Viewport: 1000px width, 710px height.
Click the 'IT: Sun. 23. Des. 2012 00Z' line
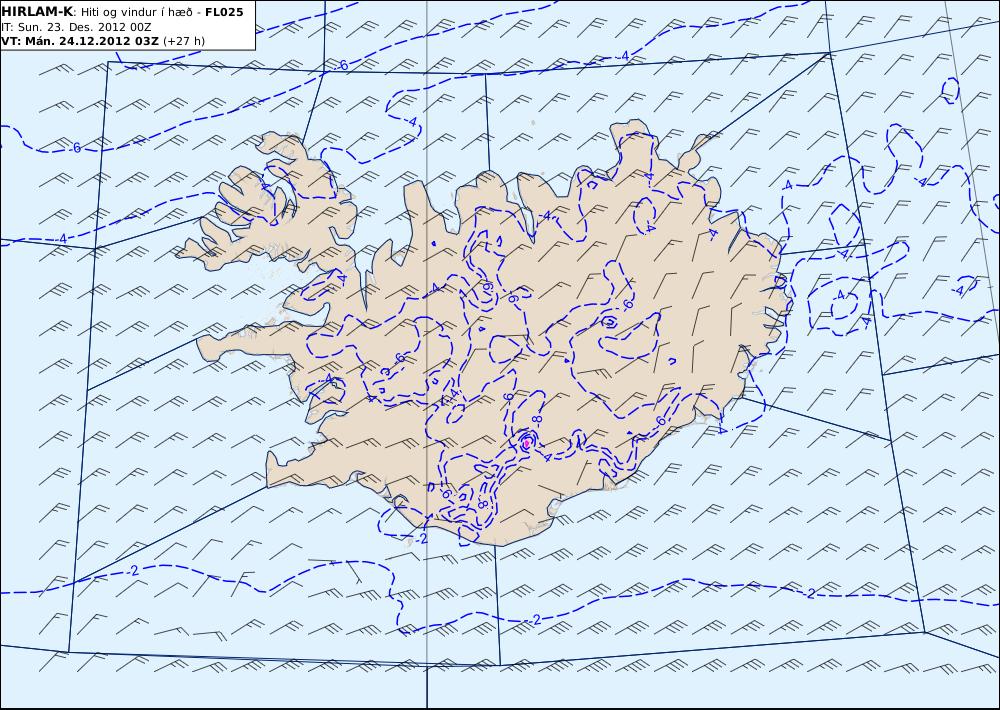click(77, 27)
